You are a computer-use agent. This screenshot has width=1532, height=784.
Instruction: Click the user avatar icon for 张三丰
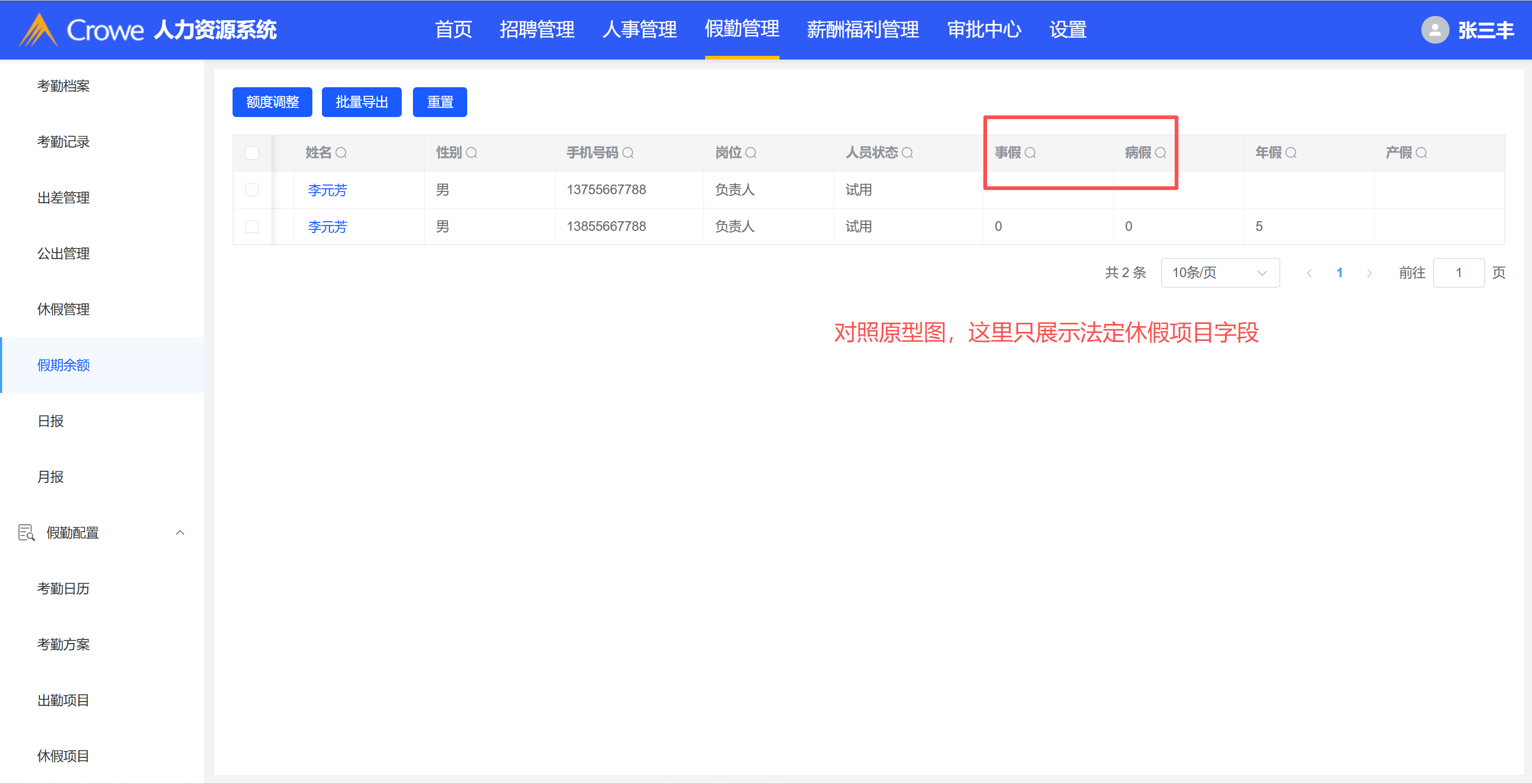click(x=1435, y=30)
